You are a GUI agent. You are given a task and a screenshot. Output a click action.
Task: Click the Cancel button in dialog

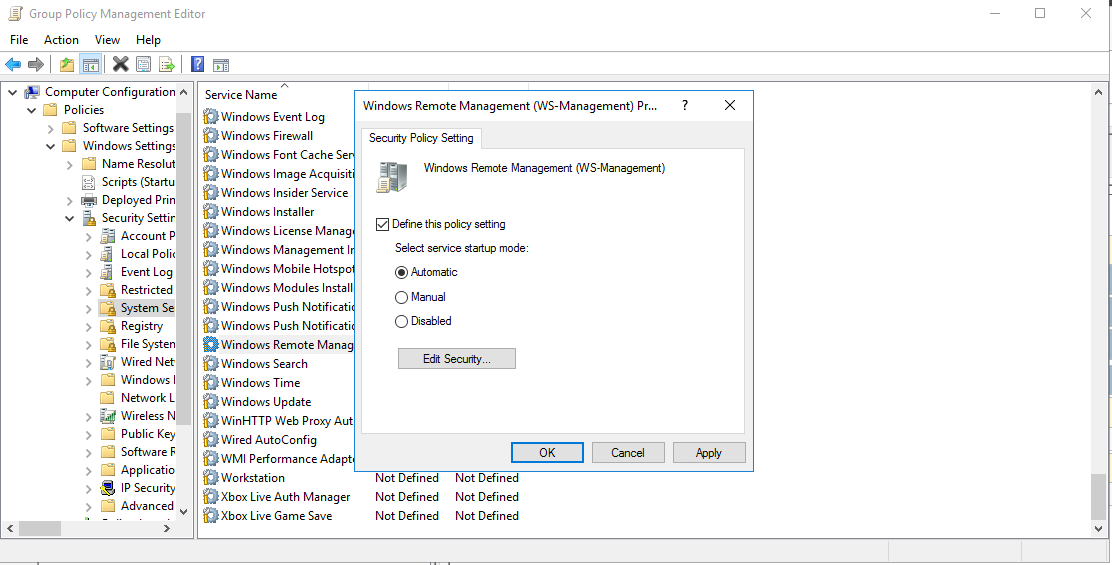[x=628, y=452]
